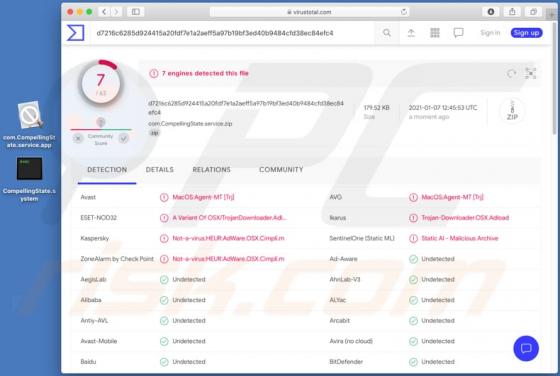Click the 179.52 KB file size
This screenshot has width=560, height=376.
click(376, 107)
